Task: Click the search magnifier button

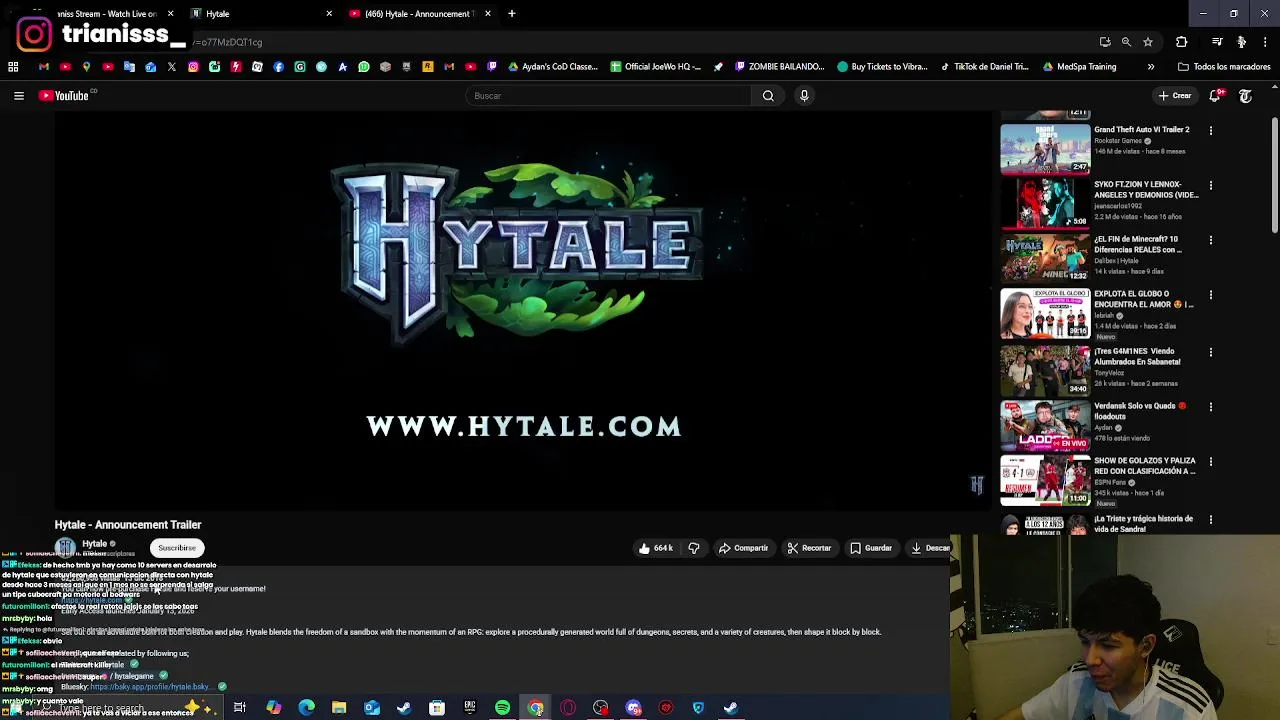Action: [768, 96]
